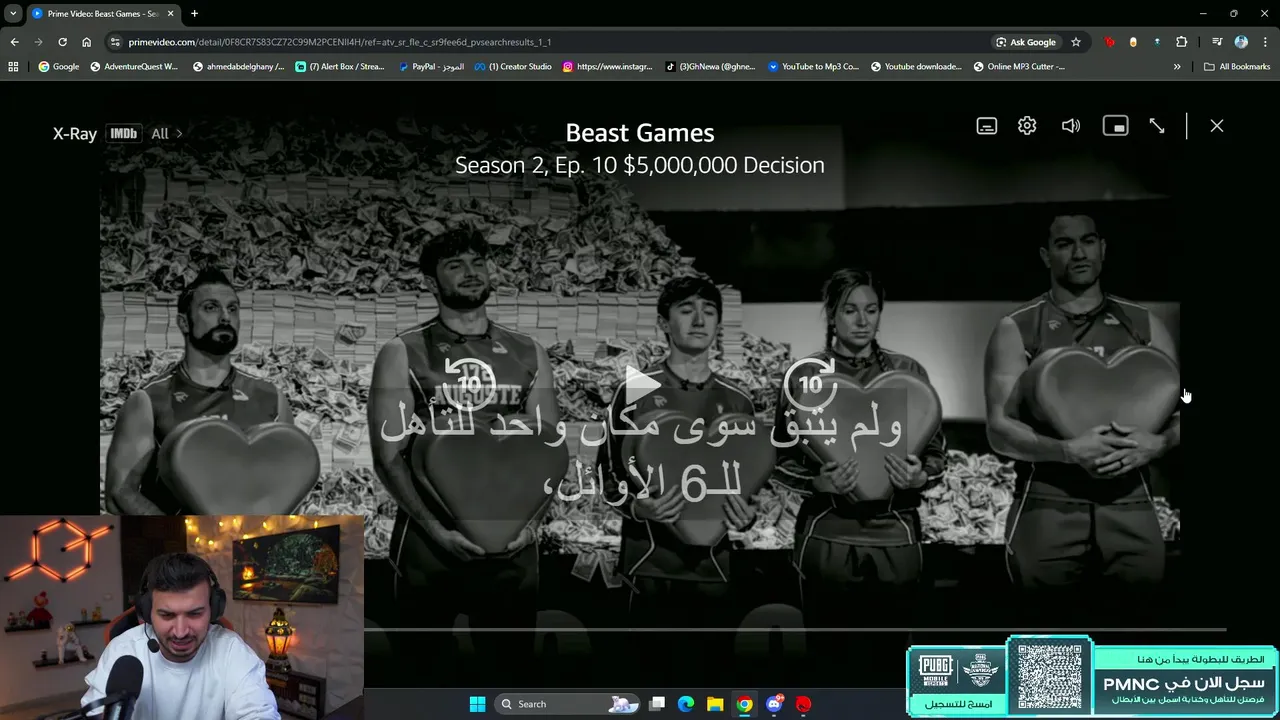This screenshot has width=1280, height=720.
Task: Open Chrome three-dot menu
Action: point(1265,42)
